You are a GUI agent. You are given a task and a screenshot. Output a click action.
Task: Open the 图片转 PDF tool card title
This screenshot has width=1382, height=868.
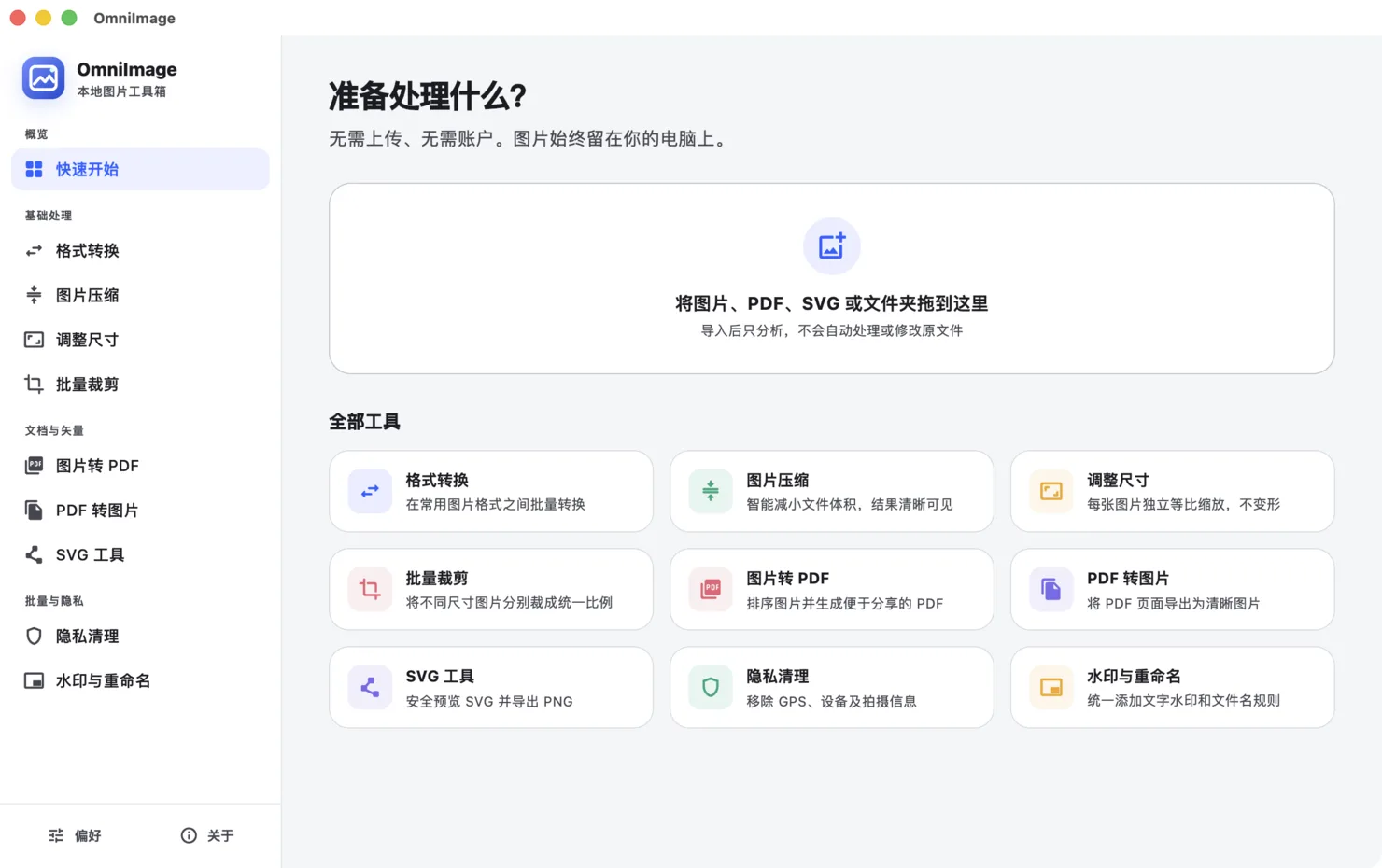pos(787,578)
